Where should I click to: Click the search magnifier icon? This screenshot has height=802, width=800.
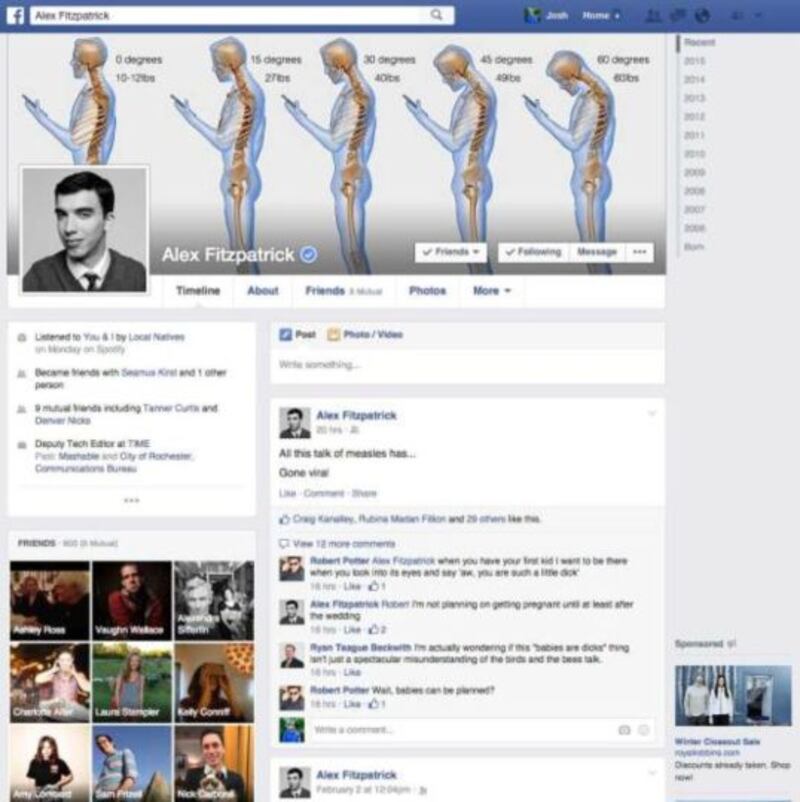(436, 15)
